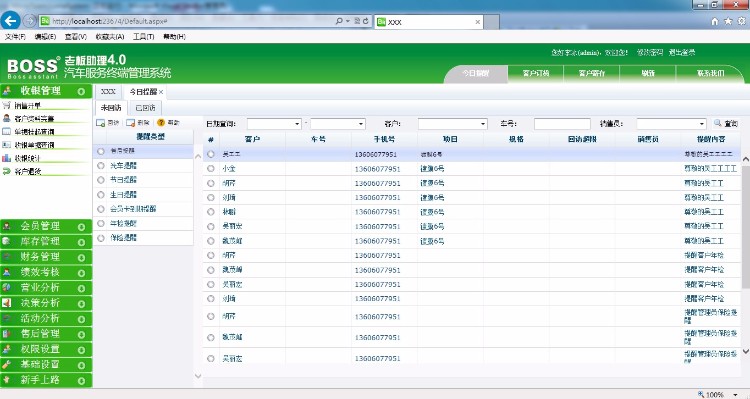
Task: Open browser settings gear icon
Action: pyautogui.click(x=741, y=22)
